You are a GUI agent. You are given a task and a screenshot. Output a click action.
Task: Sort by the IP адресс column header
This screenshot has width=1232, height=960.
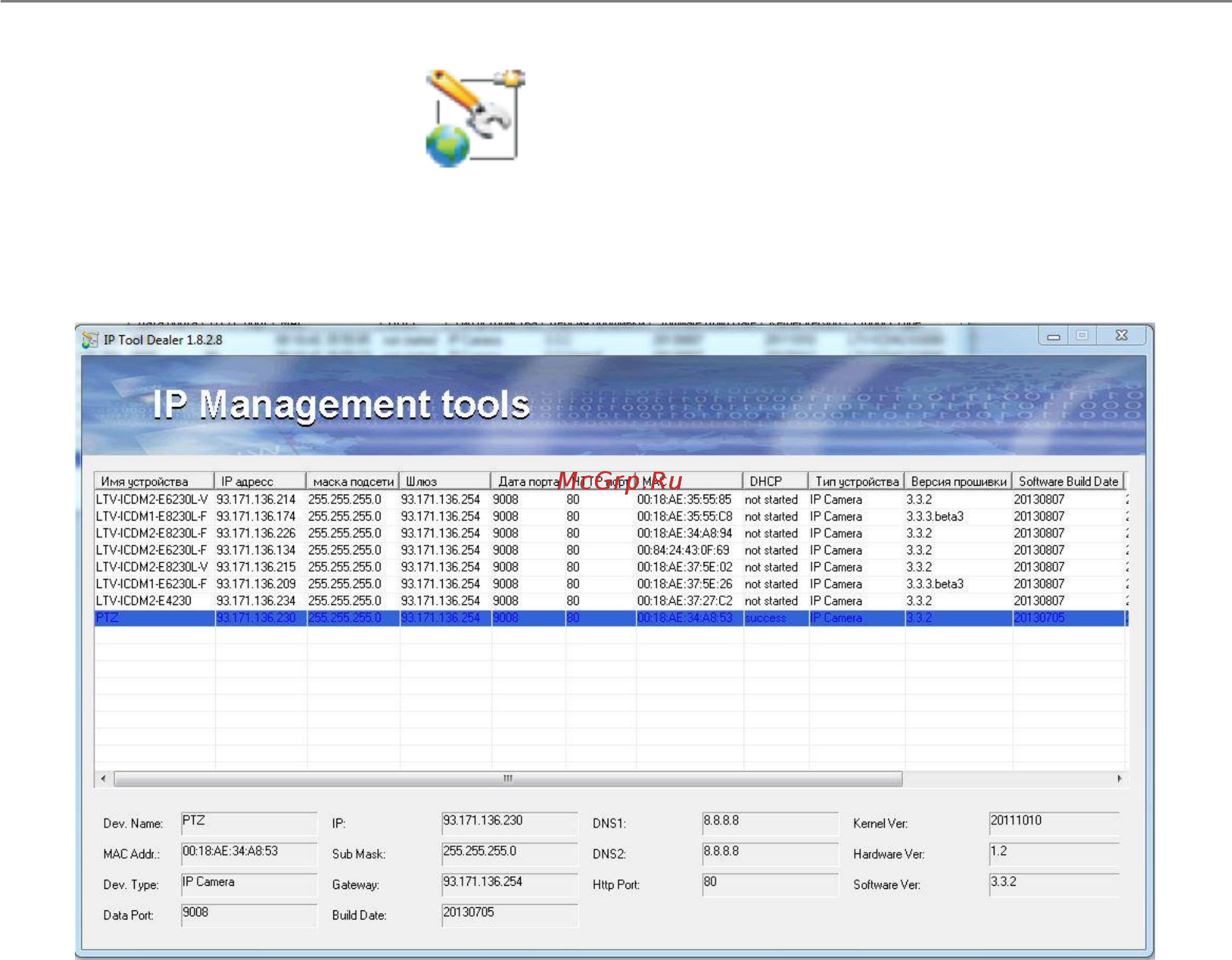point(260,481)
